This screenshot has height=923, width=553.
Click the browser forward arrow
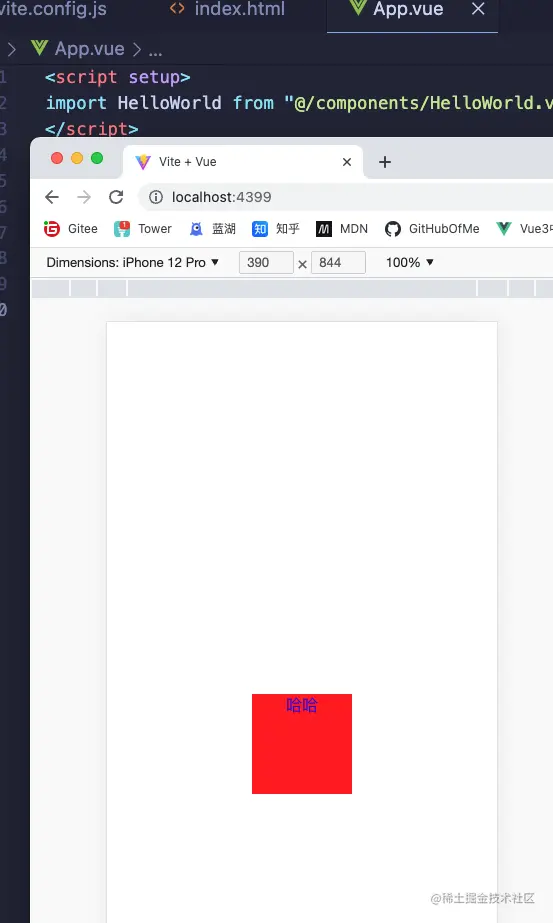pos(84,197)
